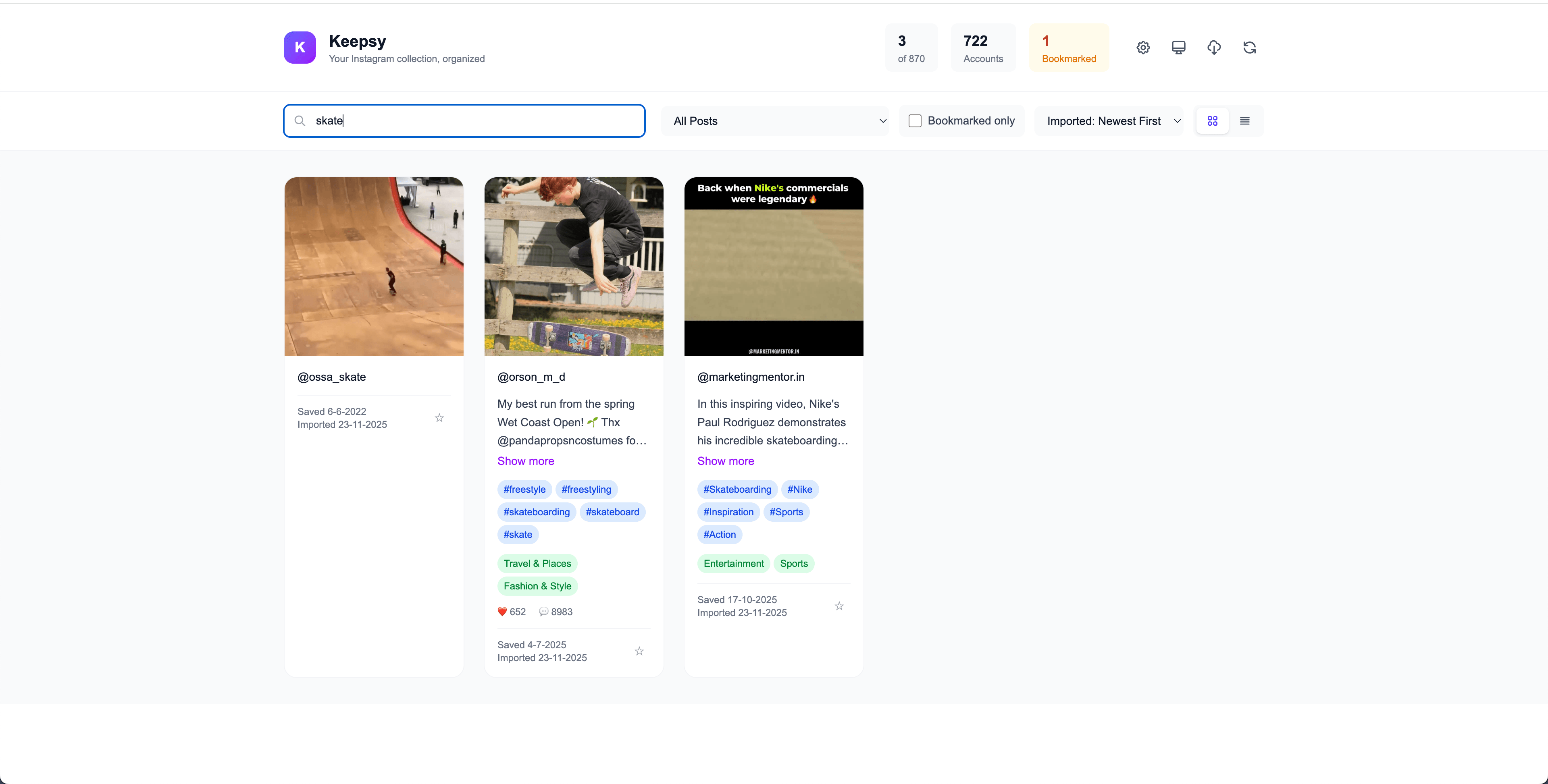1548x784 pixels.
Task: Click the #Skateboarding hashtag on Nike post
Action: pos(737,489)
